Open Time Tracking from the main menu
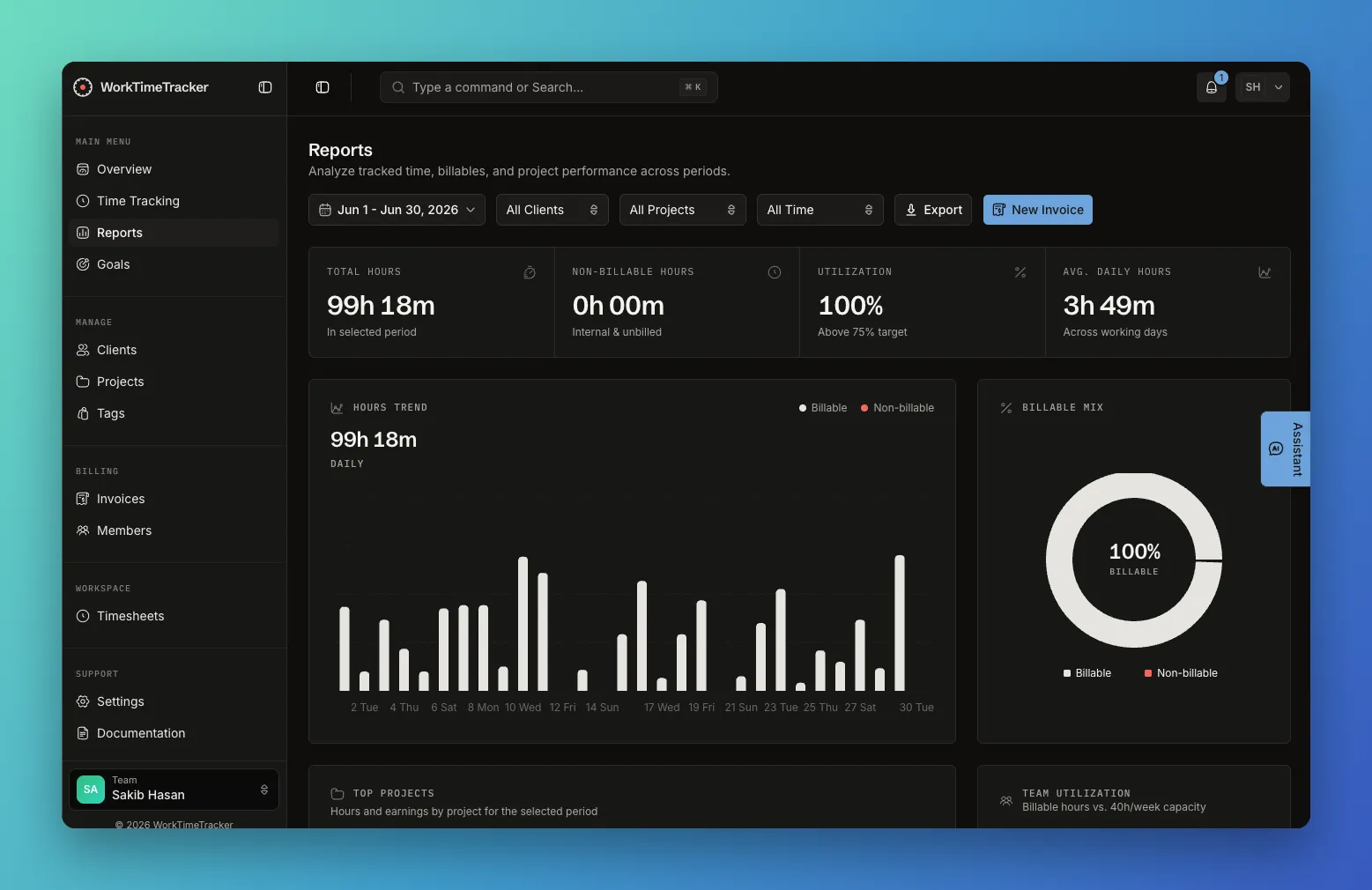1372x890 pixels. click(174, 201)
